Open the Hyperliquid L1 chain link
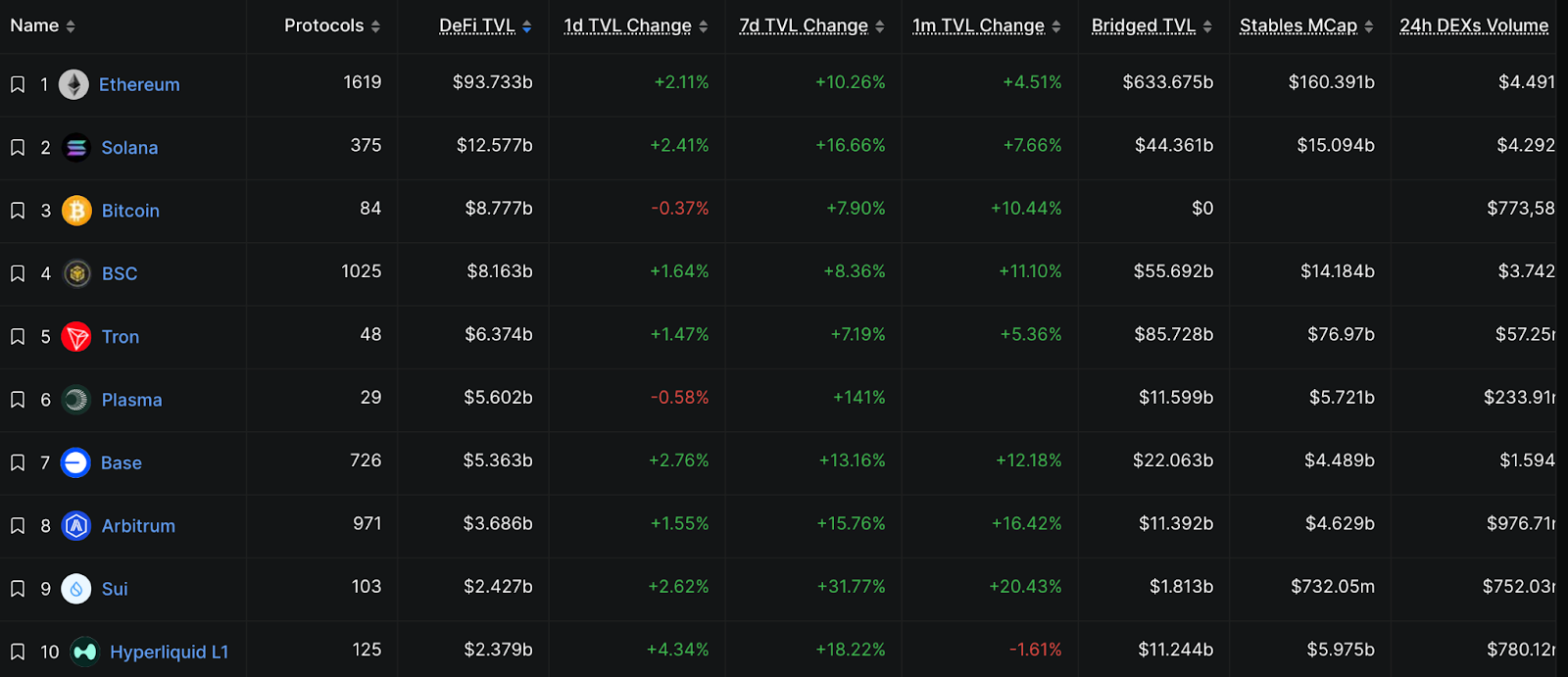1568x677 pixels. point(169,653)
